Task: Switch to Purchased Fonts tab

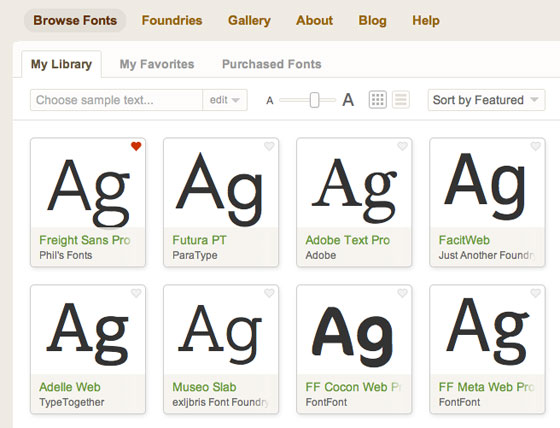Action: pyautogui.click(x=271, y=64)
